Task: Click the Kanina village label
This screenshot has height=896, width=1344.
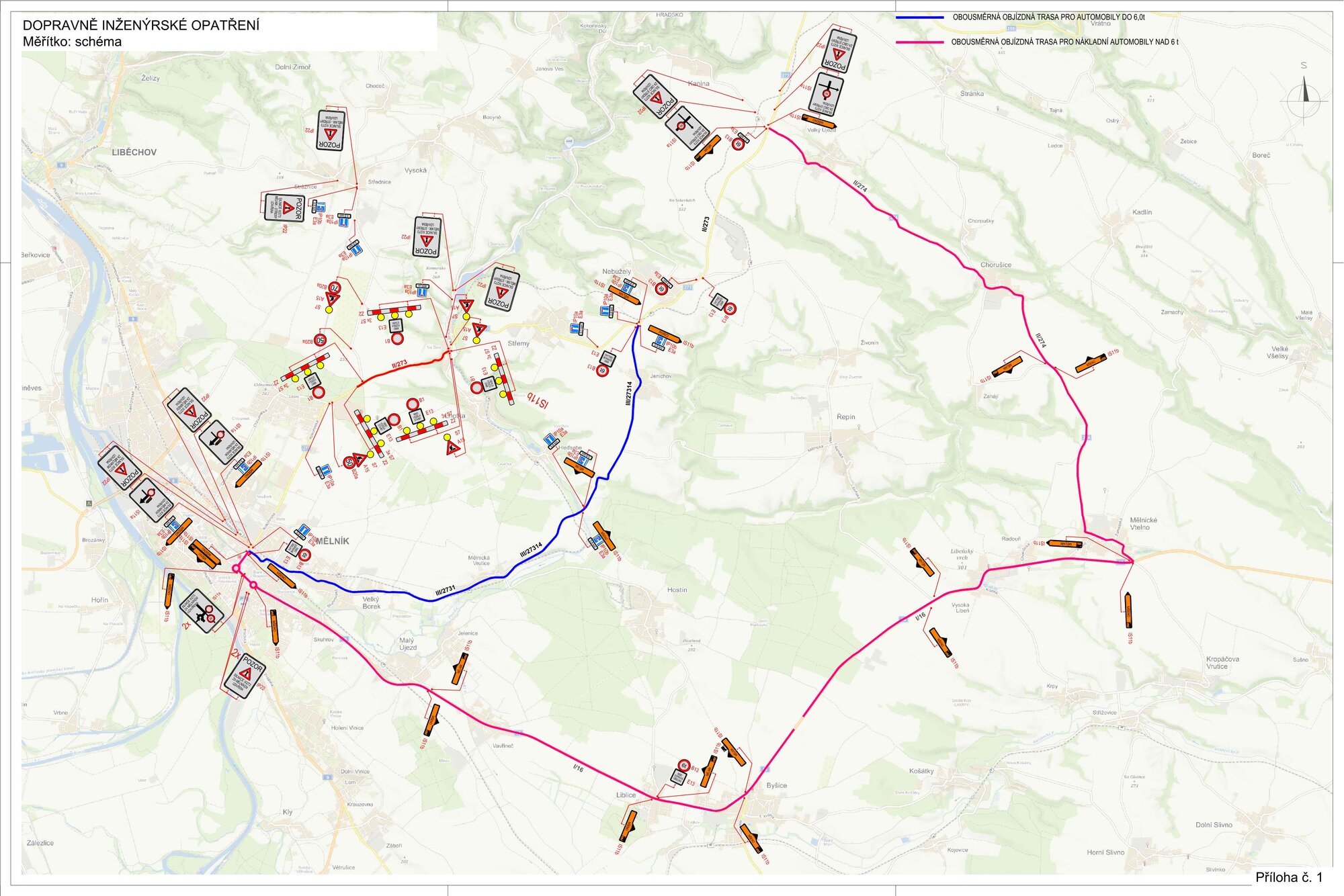Action: 699,84
